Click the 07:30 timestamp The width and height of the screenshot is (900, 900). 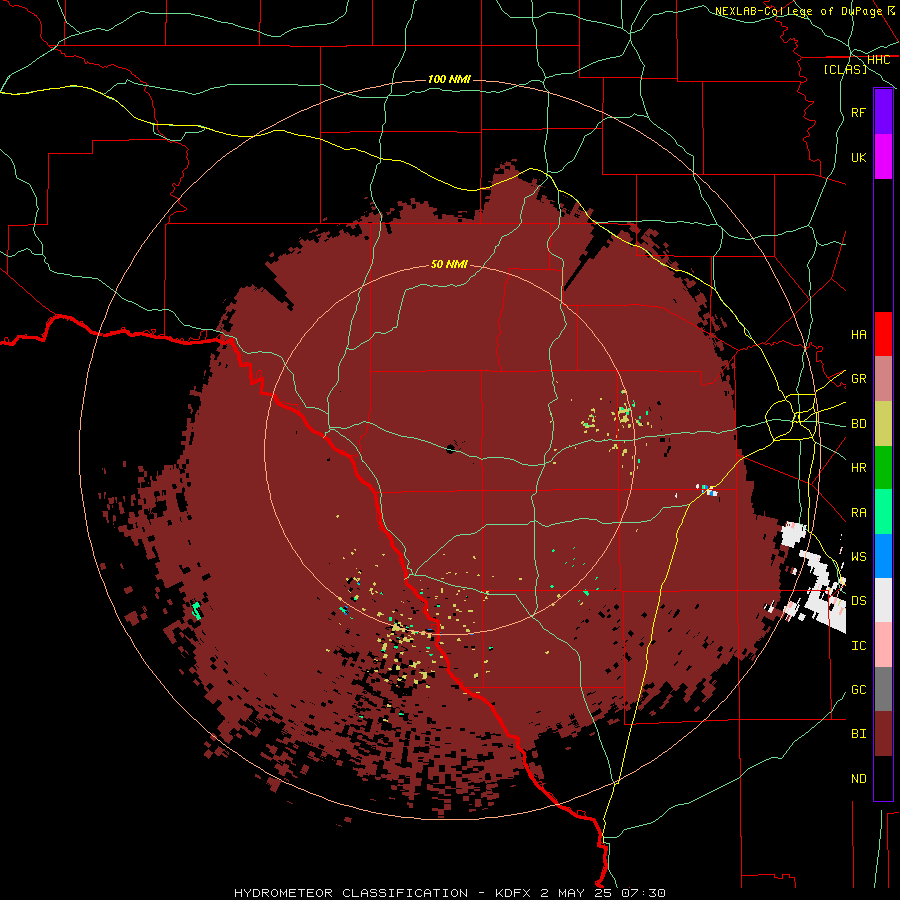[x=645, y=893]
